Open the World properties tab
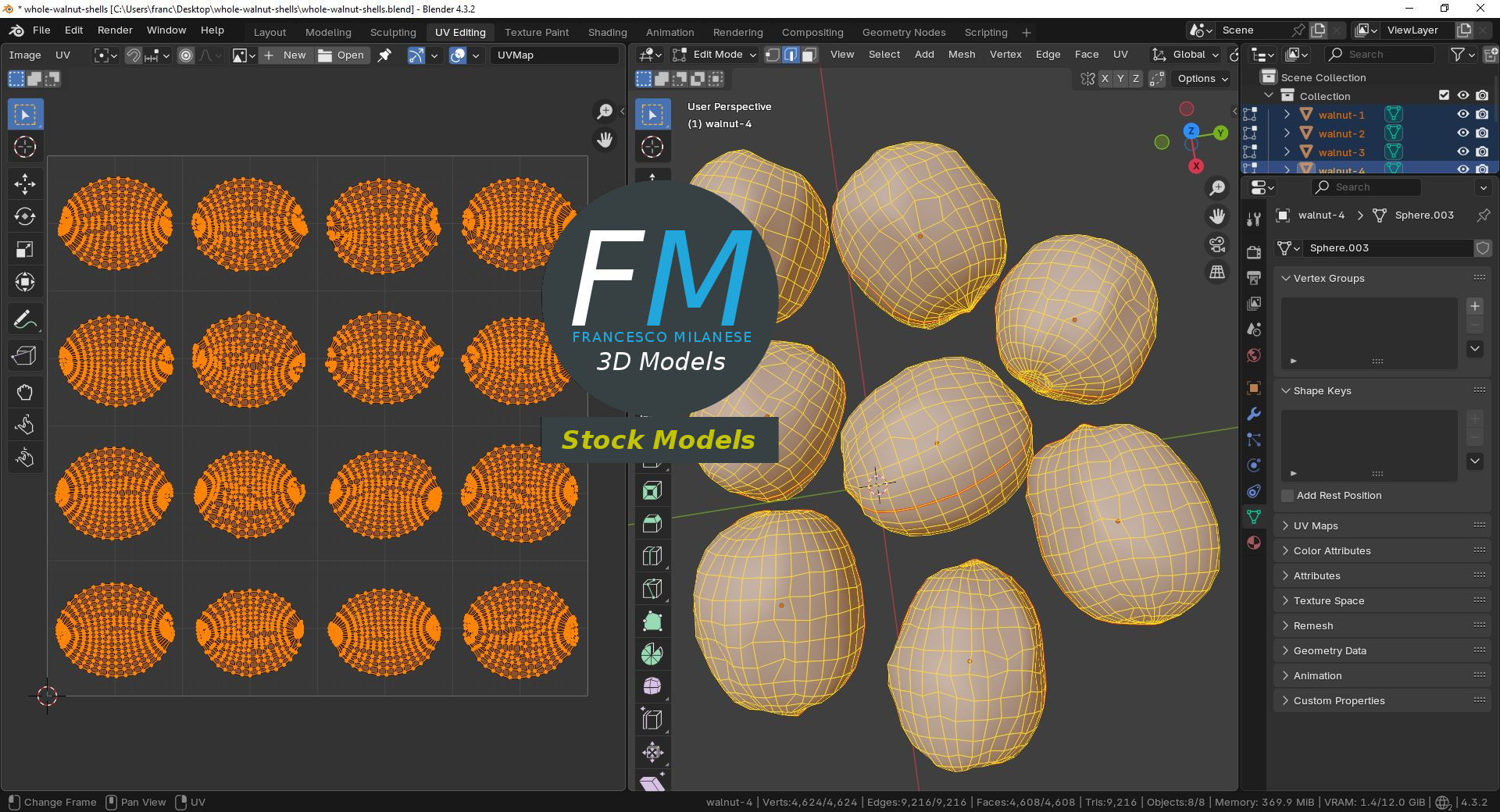This screenshot has width=1500, height=812. pyautogui.click(x=1254, y=355)
